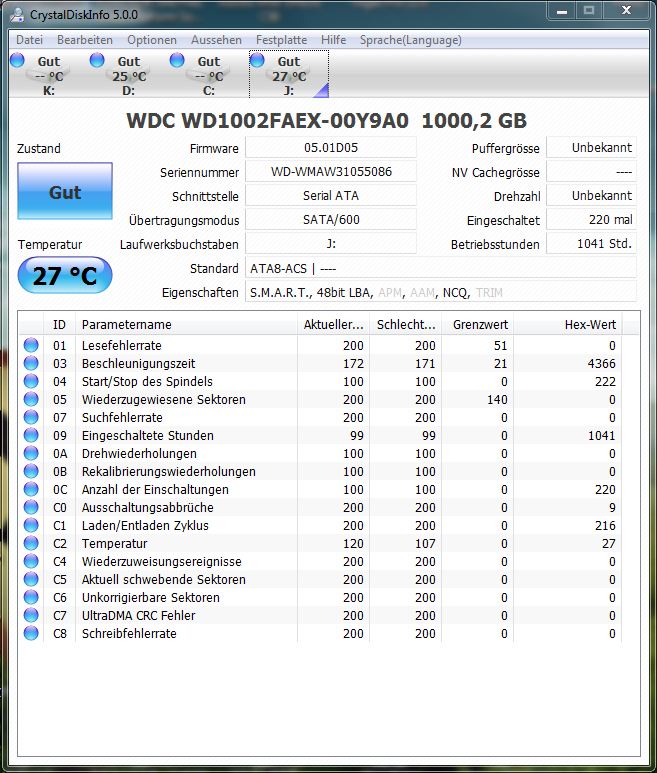The height and width of the screenshot is (773, 657).
Task: Click status orb for Laden/Entladen Zyklus
Action: pos(31,525)
